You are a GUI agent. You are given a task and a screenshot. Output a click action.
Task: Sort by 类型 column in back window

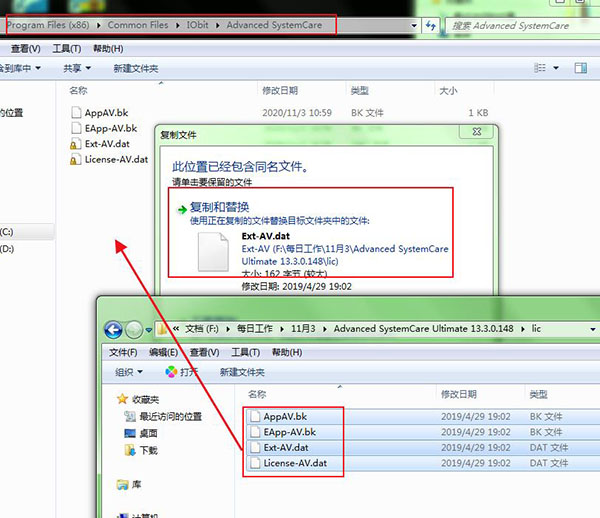click(x=359, y=91)
